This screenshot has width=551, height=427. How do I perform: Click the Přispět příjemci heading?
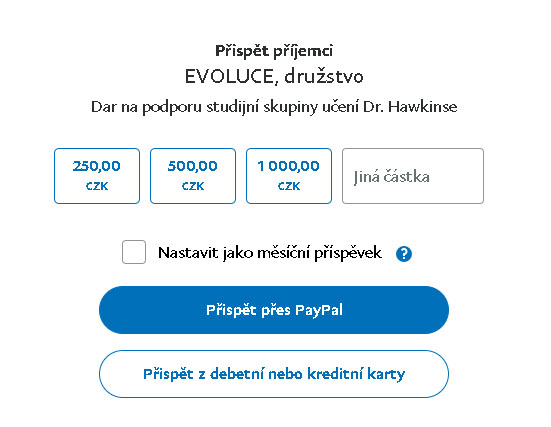(274, 51)
